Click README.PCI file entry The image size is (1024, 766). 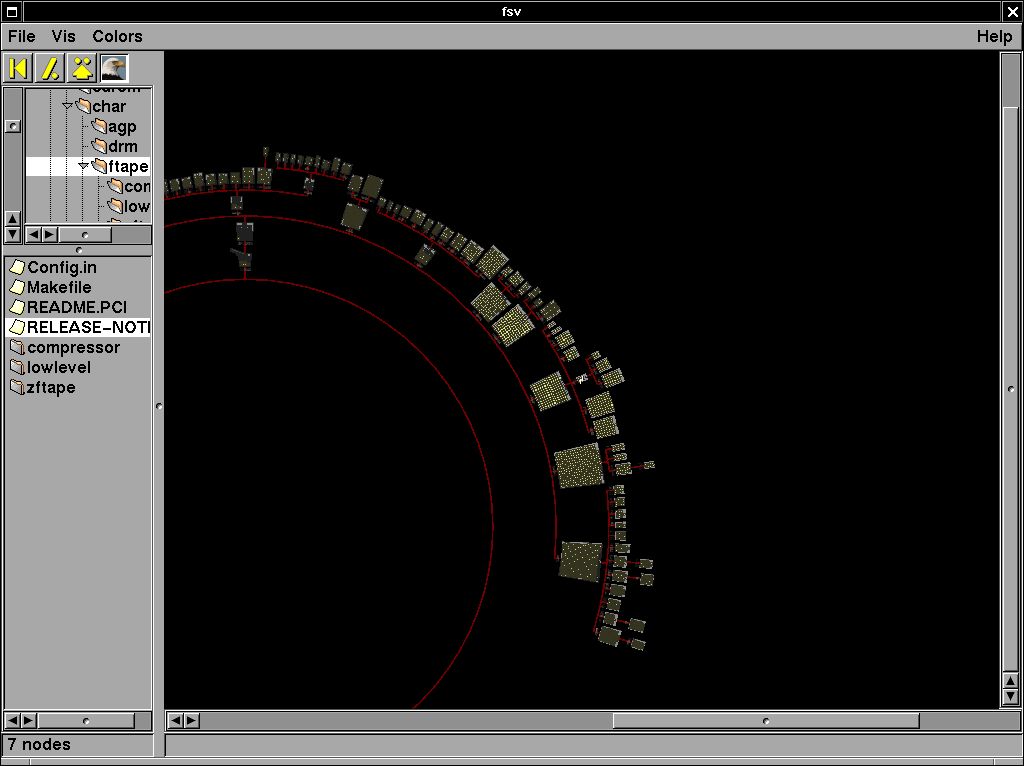76,308
